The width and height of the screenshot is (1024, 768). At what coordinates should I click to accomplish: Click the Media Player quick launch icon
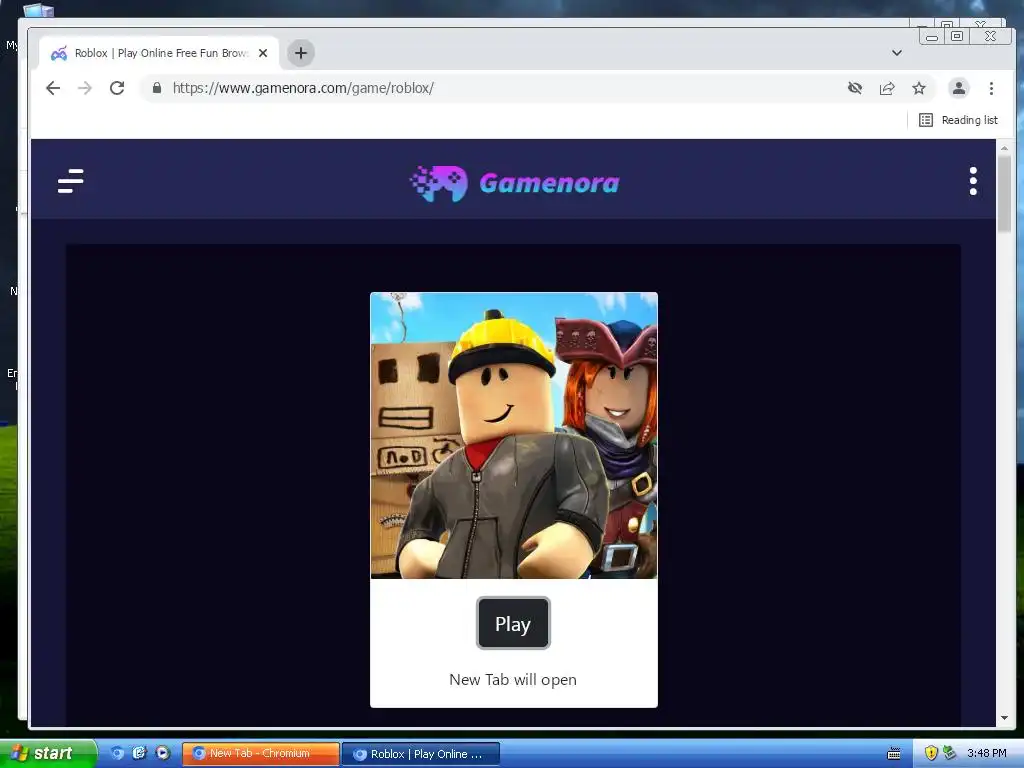(x=163, y=754)
